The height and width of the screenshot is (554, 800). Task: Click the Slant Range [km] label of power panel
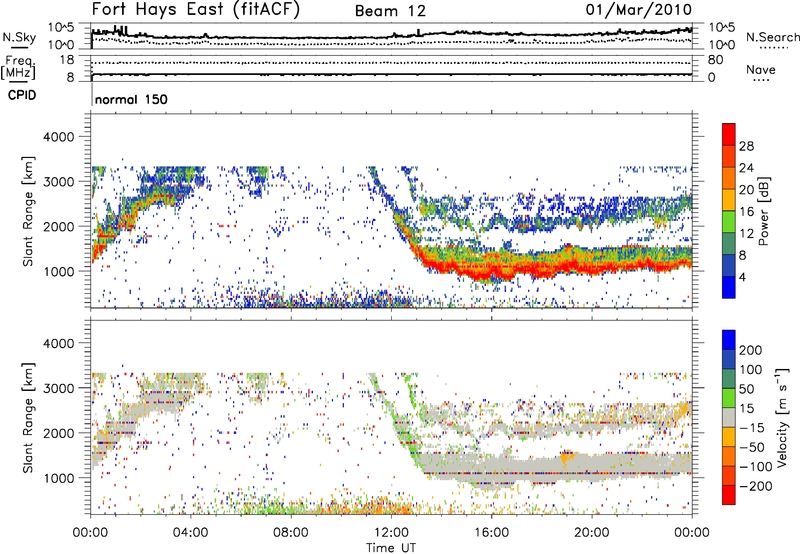(x=28, y=211)
